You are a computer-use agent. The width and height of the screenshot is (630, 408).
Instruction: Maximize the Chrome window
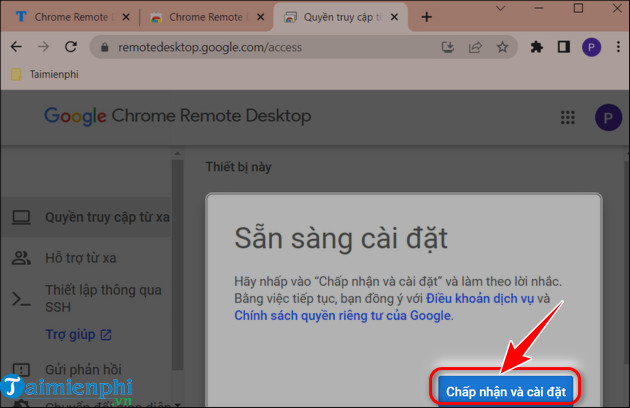tap(578, 8)
